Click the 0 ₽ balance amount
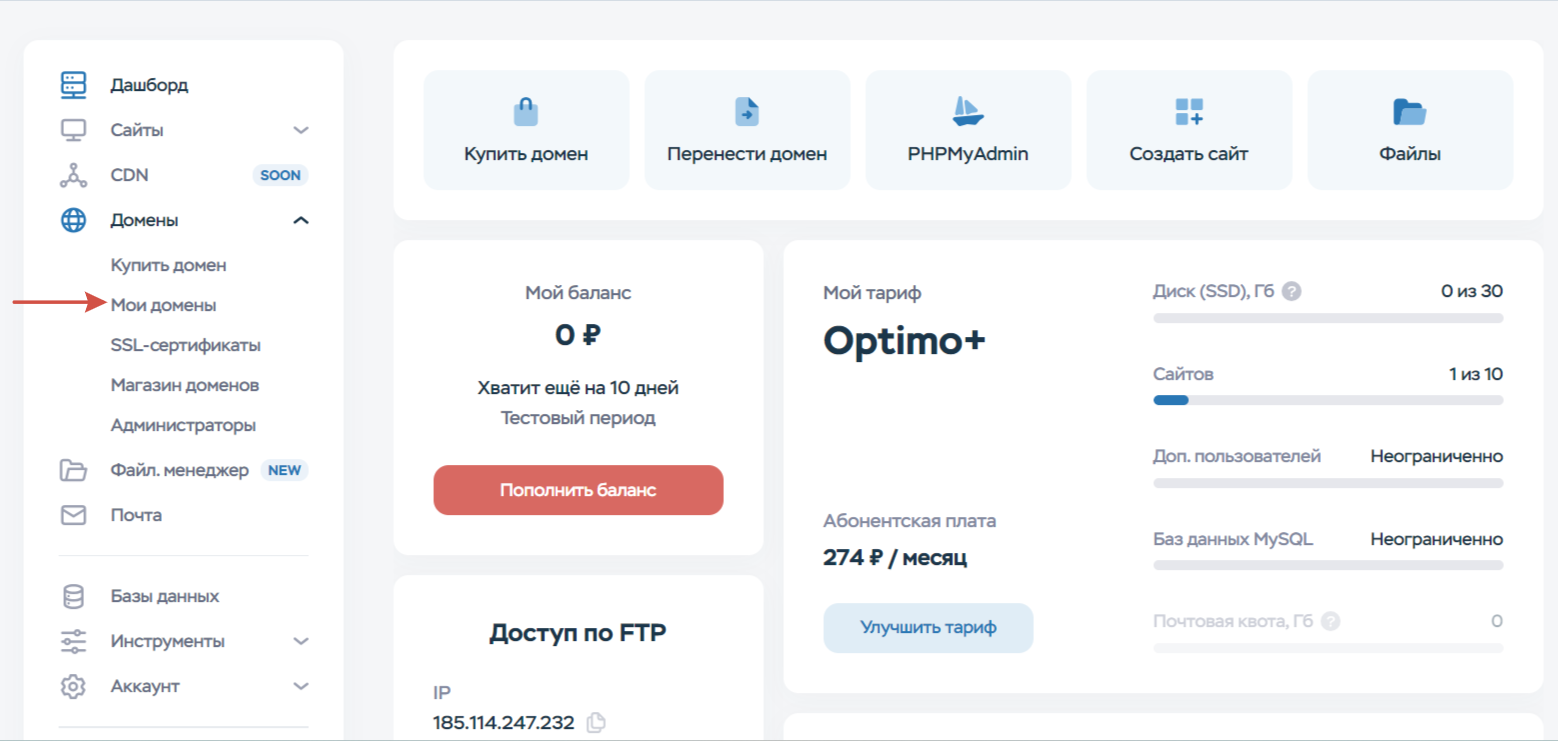1558x741 pixels. click(578, 335)
